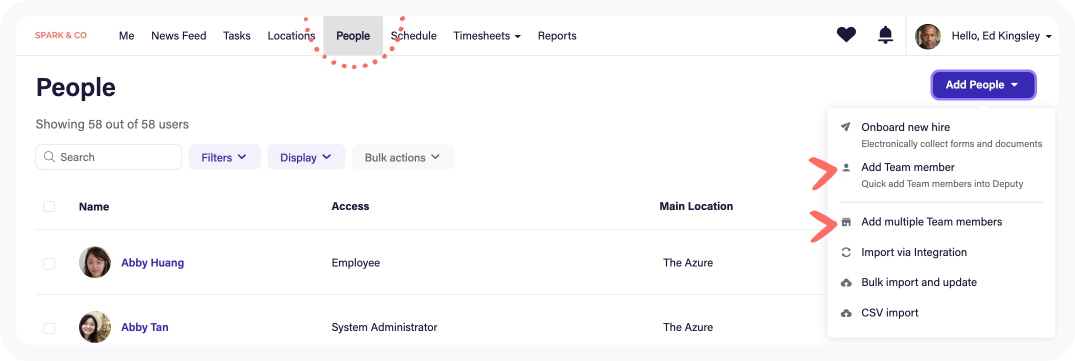Tick the select-all checkbox in header row
Screen dimensions: 1075x361
pyautogui.click(x=49, y=206)
